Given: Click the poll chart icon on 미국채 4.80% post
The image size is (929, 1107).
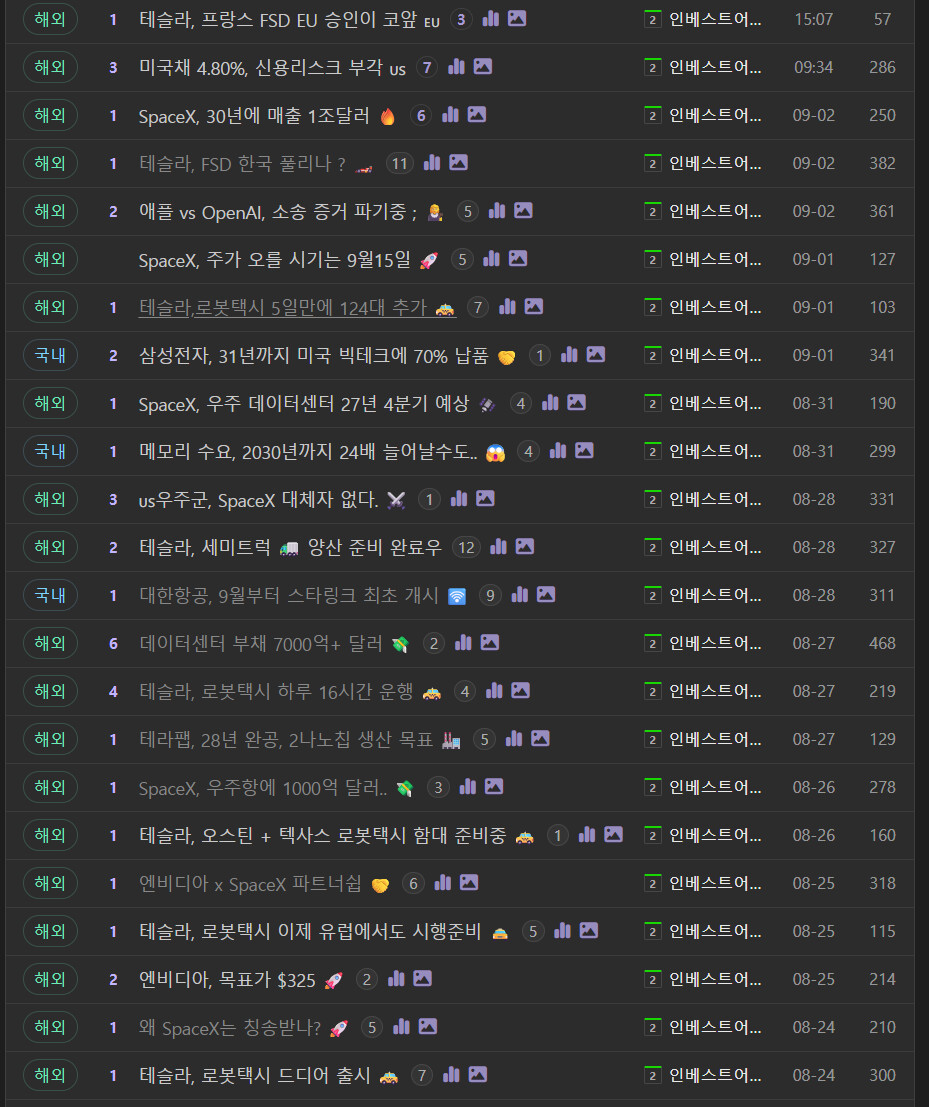Looking at the screenshot, I should [x=457, y=67].
